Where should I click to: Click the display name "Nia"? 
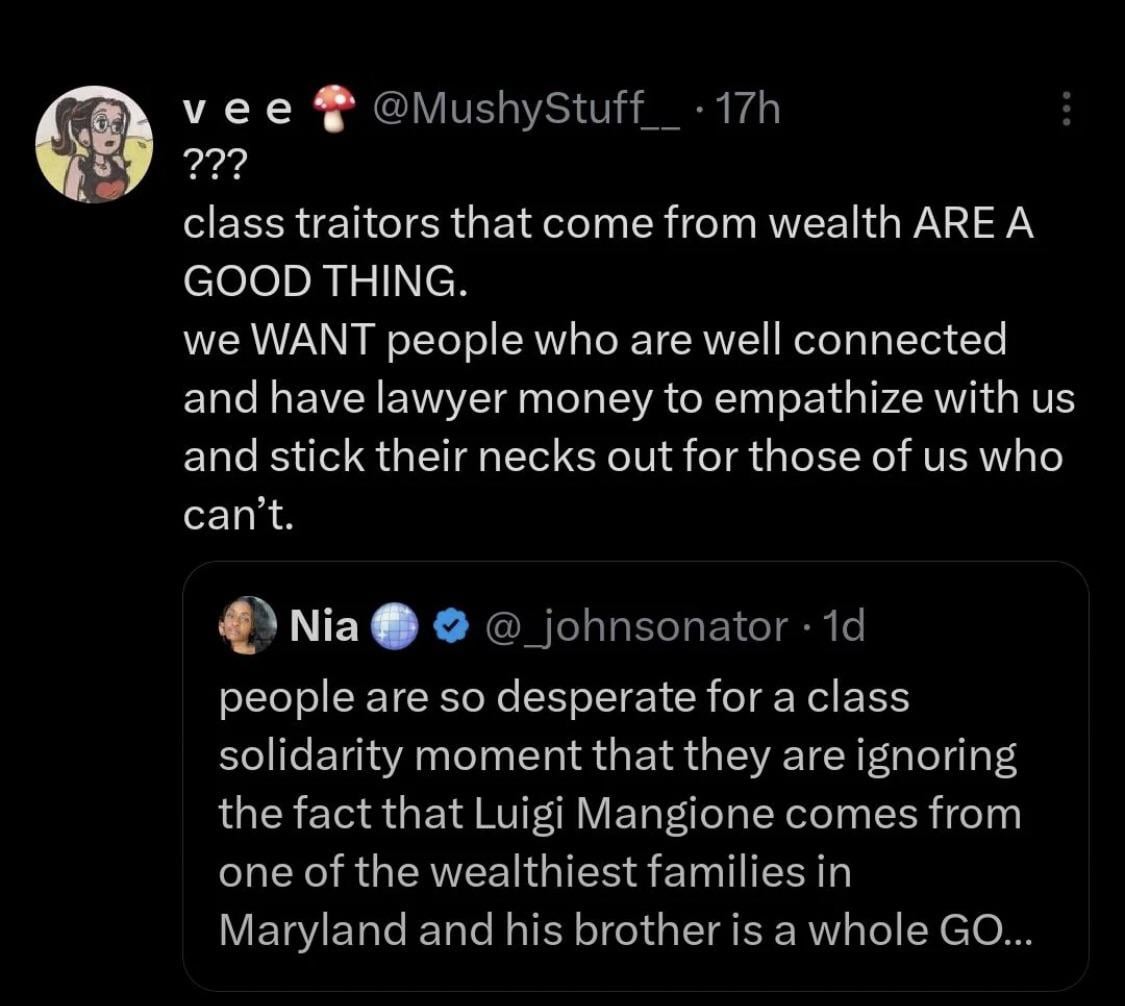(323, 627)
